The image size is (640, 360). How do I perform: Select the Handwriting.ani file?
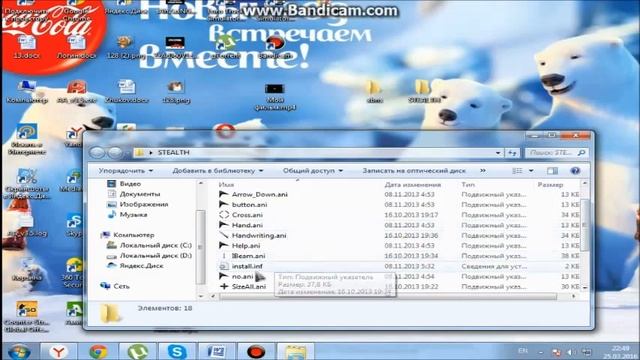coord(259,235)
